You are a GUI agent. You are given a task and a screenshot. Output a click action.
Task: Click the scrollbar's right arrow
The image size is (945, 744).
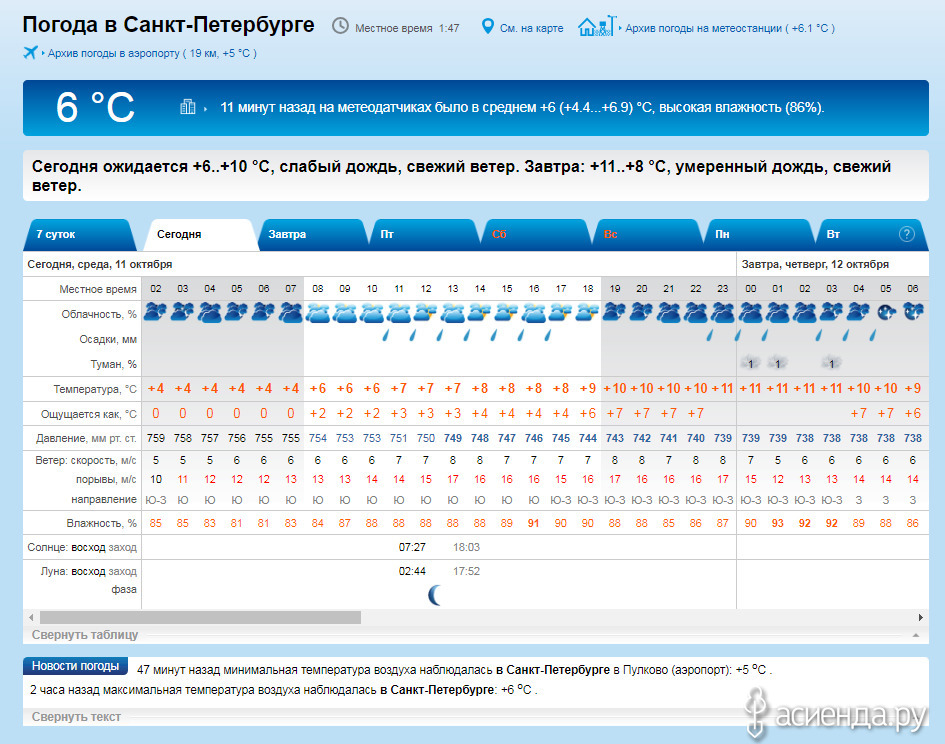(920, 617)
